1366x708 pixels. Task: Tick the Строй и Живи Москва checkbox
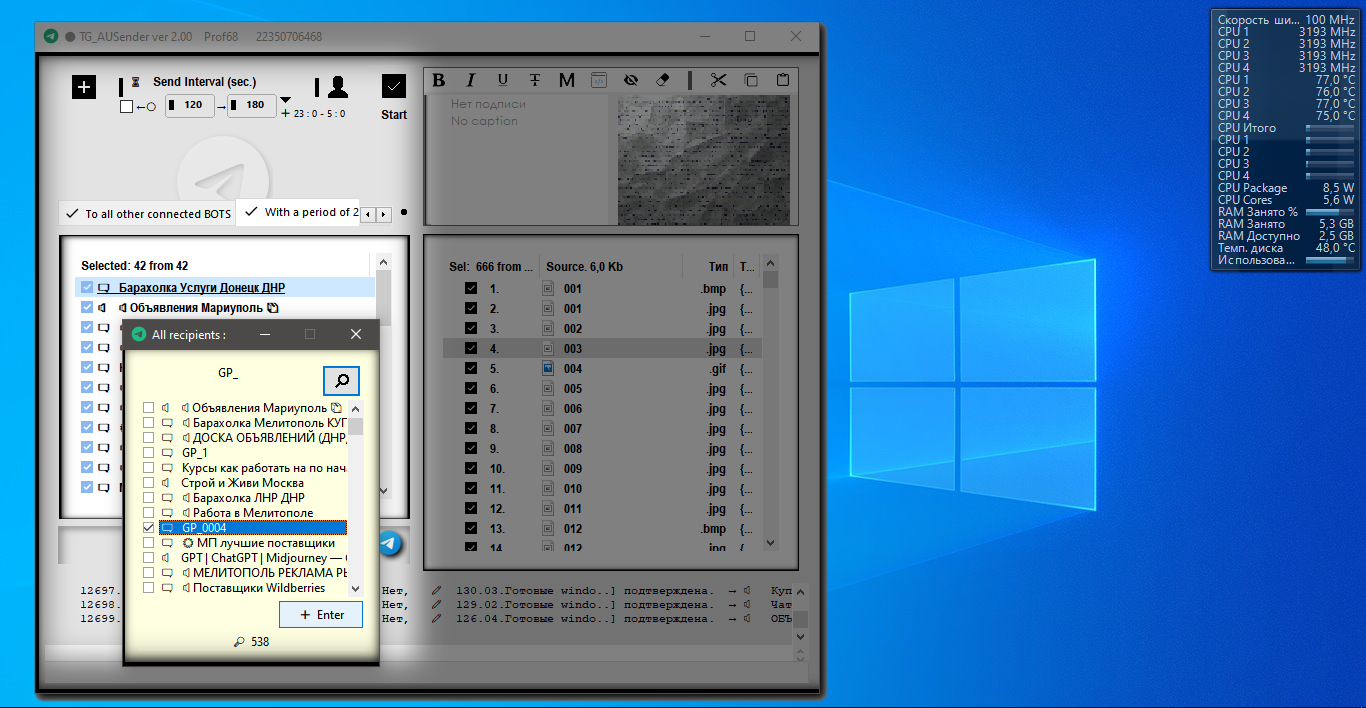click(149, 482)
